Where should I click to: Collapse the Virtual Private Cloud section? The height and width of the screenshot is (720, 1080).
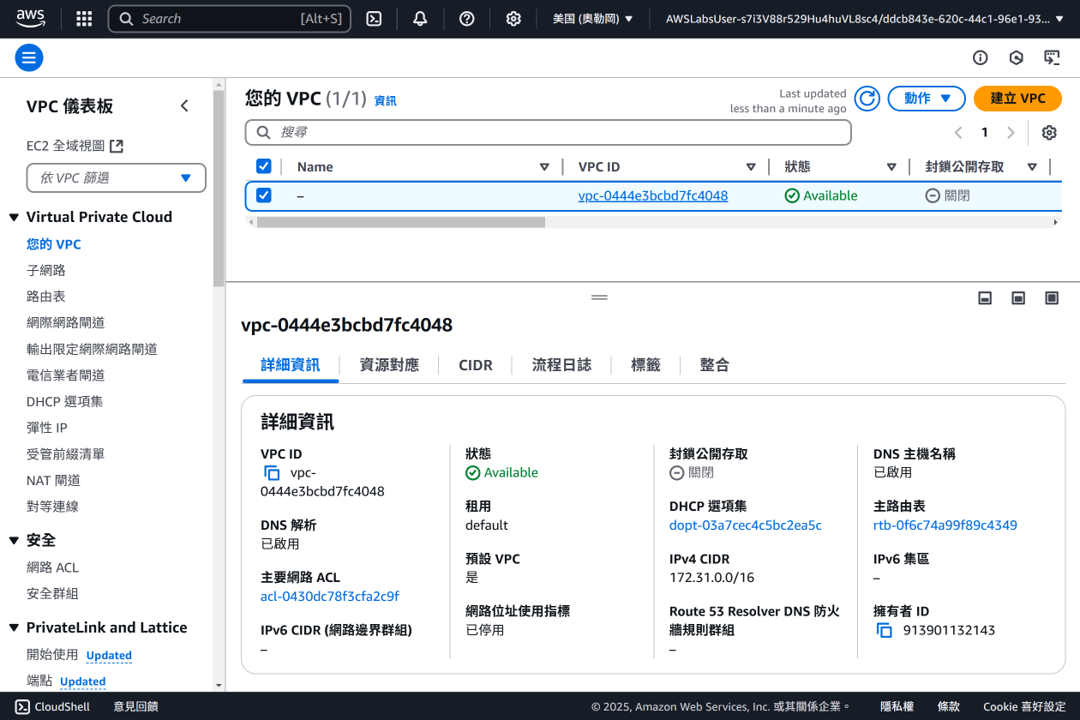[x=14, y=217]
